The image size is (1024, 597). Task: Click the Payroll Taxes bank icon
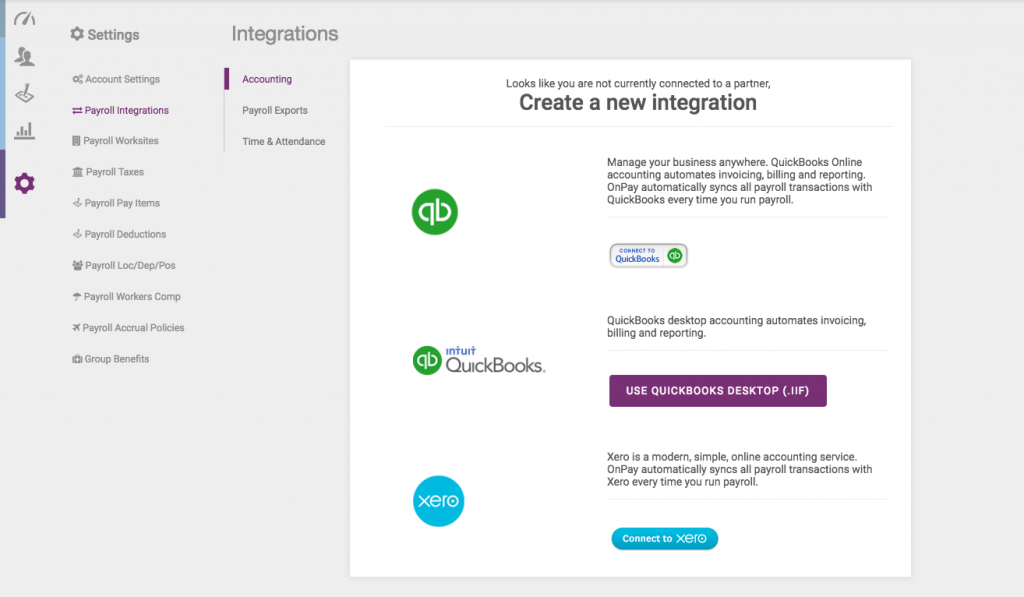click(78, 172)
